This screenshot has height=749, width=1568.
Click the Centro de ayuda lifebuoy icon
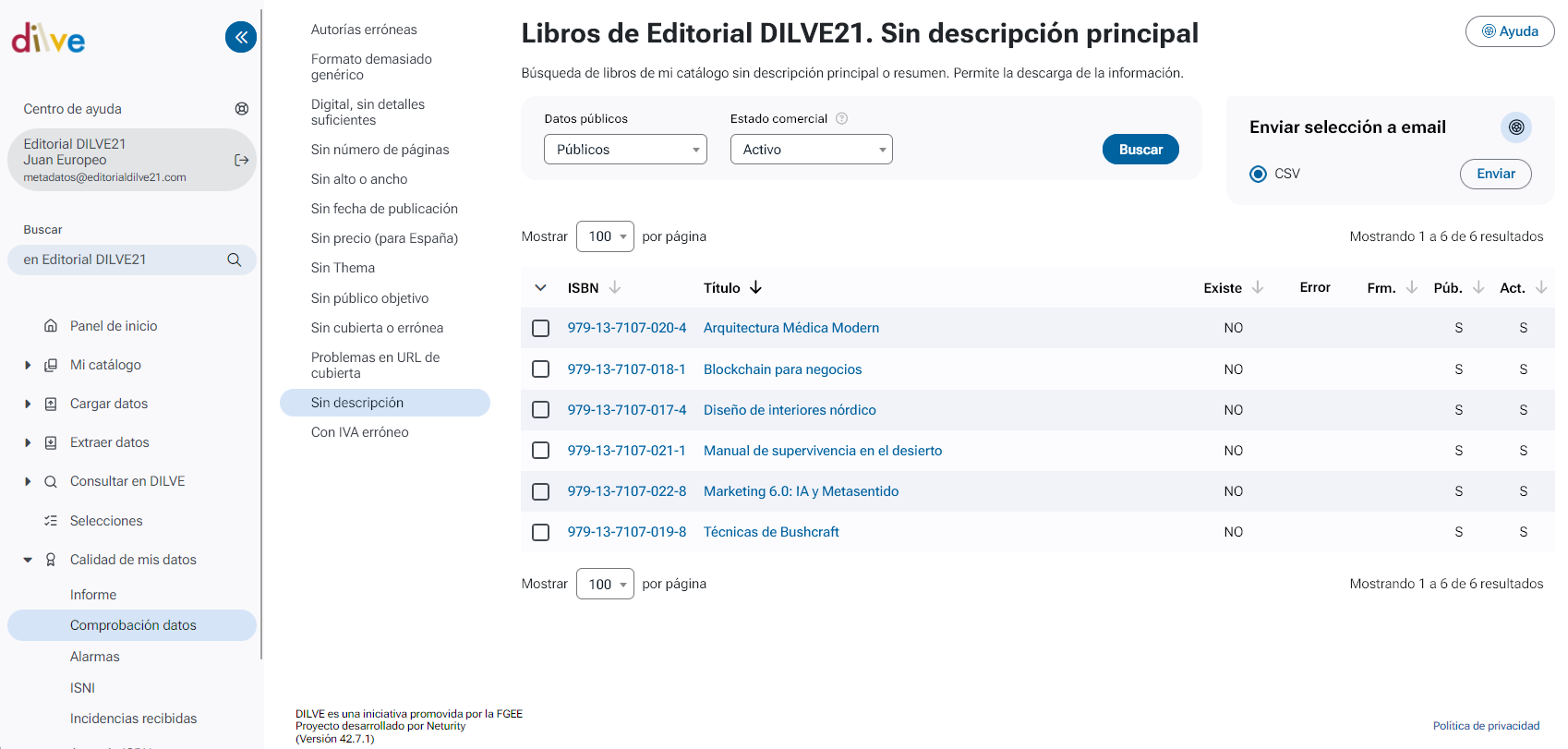tap(242, 109)
